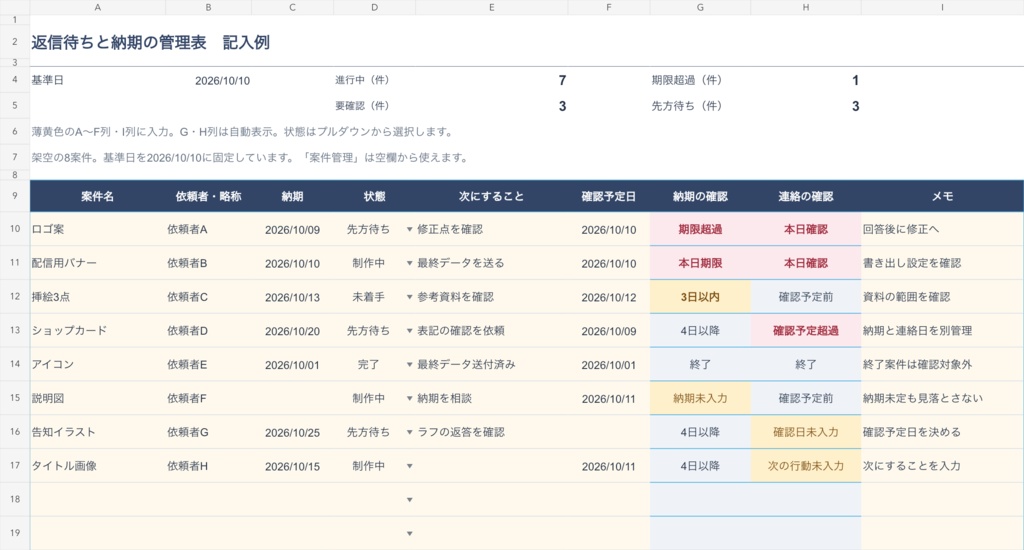Select the 最終データを送る cell
This screenshot has width=1024, height=550.
coord(491,263)
